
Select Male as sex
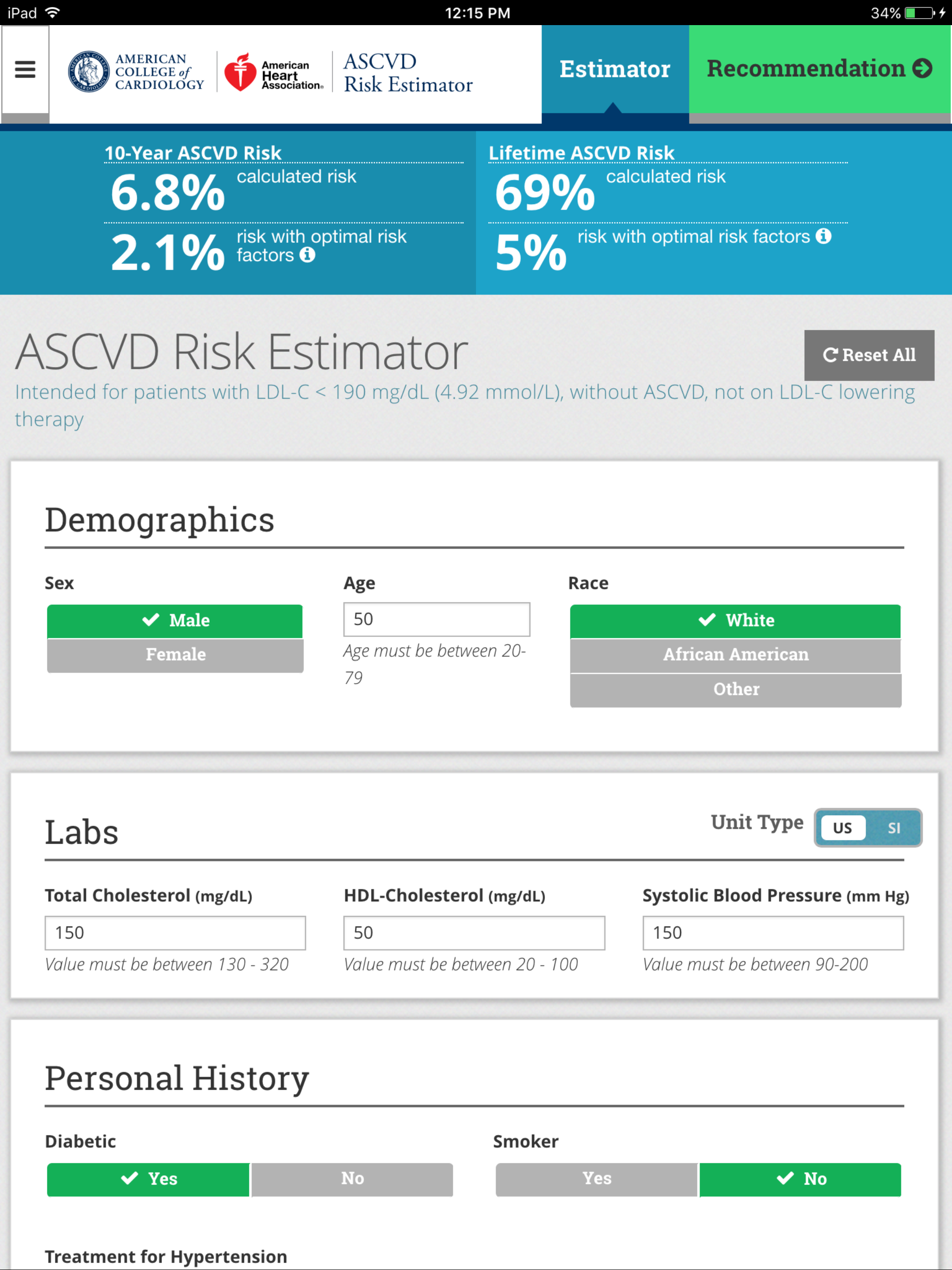pos(175,621)
